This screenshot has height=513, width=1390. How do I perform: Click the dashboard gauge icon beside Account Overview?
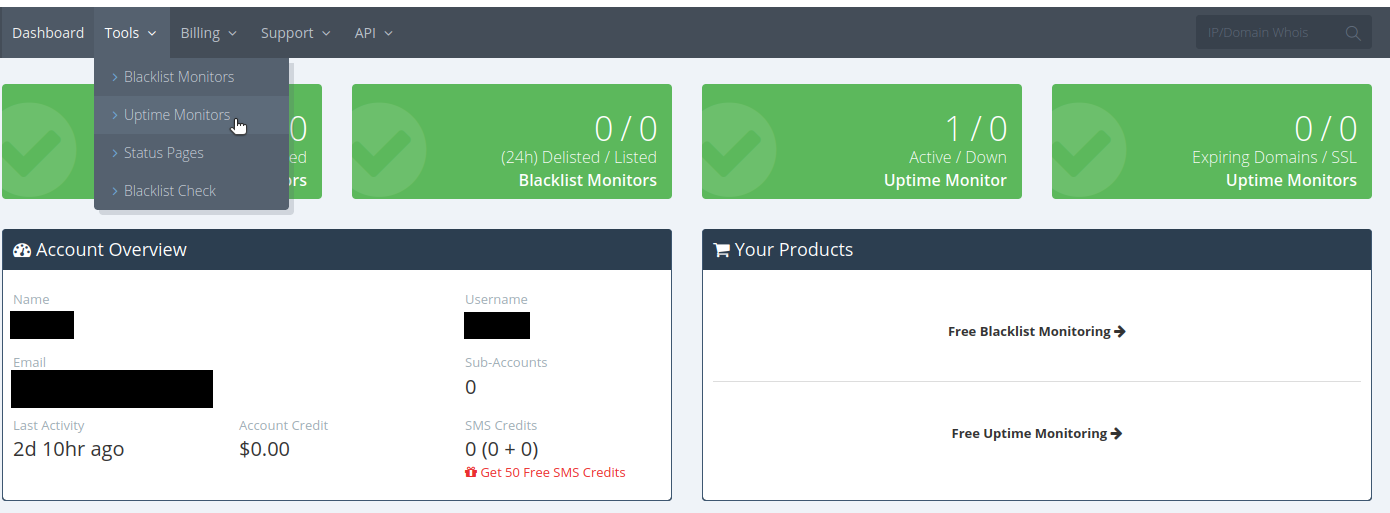pyautogui.click(x=22, y=250)
